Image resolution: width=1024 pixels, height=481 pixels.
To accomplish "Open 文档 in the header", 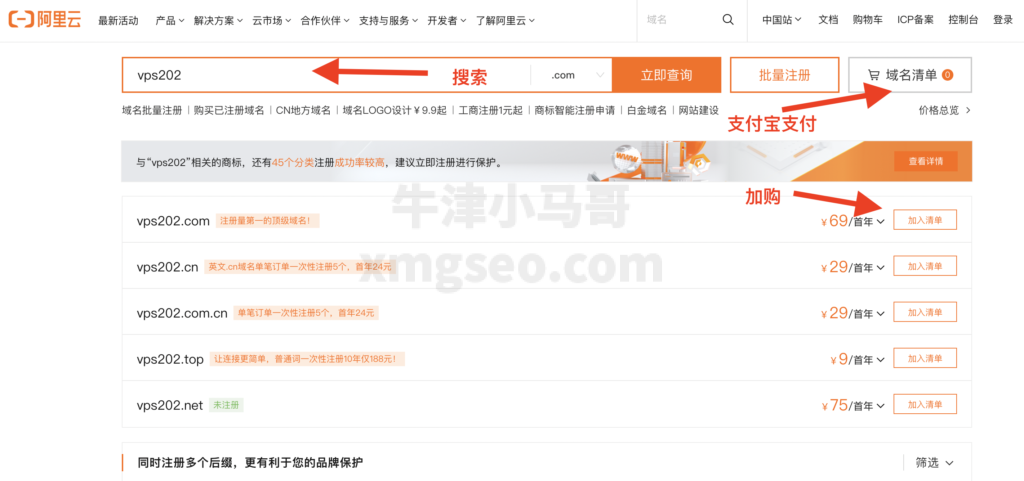I will (x=828, y=20).
